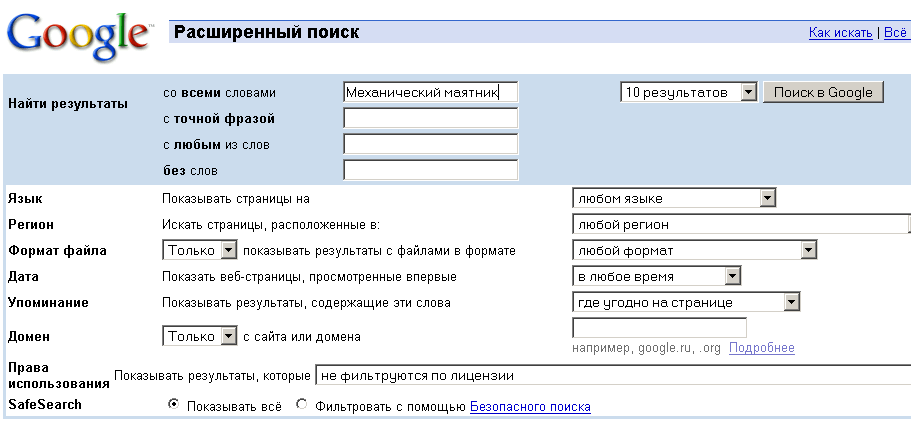911x438 pixels.
Task: Open the 'в любое время' date dropdown
Action: click(x=657, y=277)
